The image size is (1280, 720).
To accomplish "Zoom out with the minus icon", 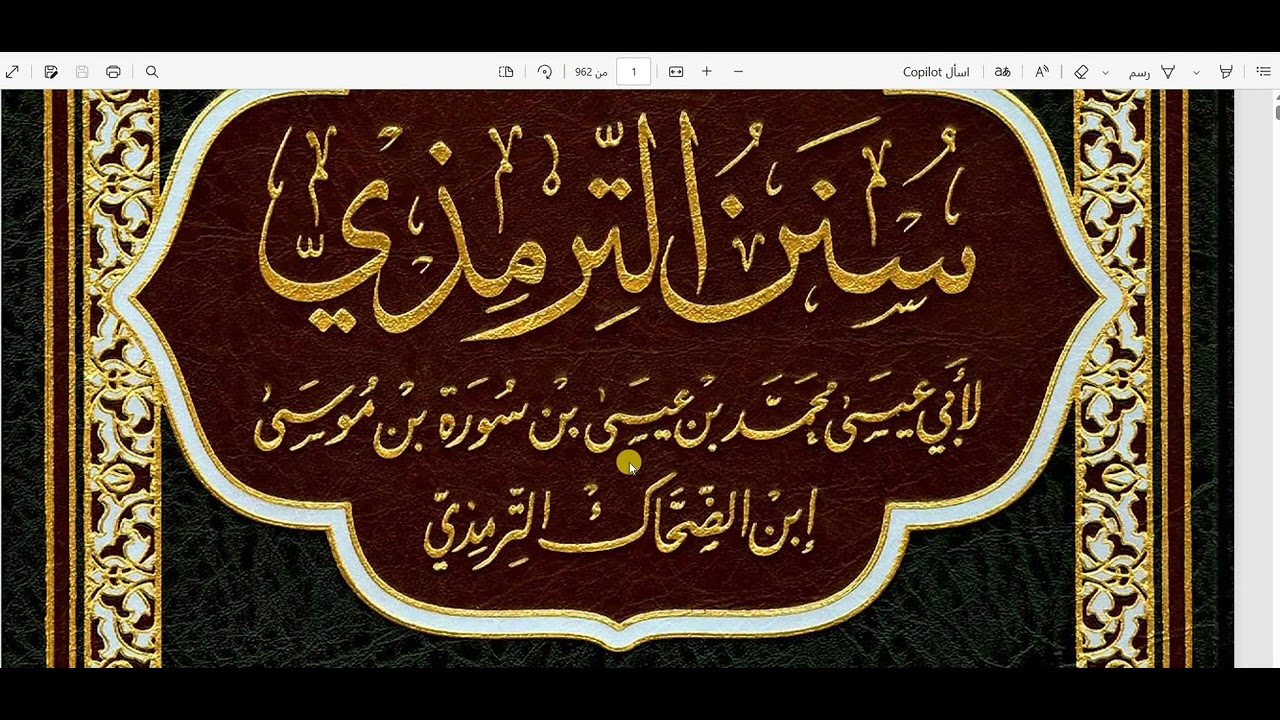I will coord(738,72).
